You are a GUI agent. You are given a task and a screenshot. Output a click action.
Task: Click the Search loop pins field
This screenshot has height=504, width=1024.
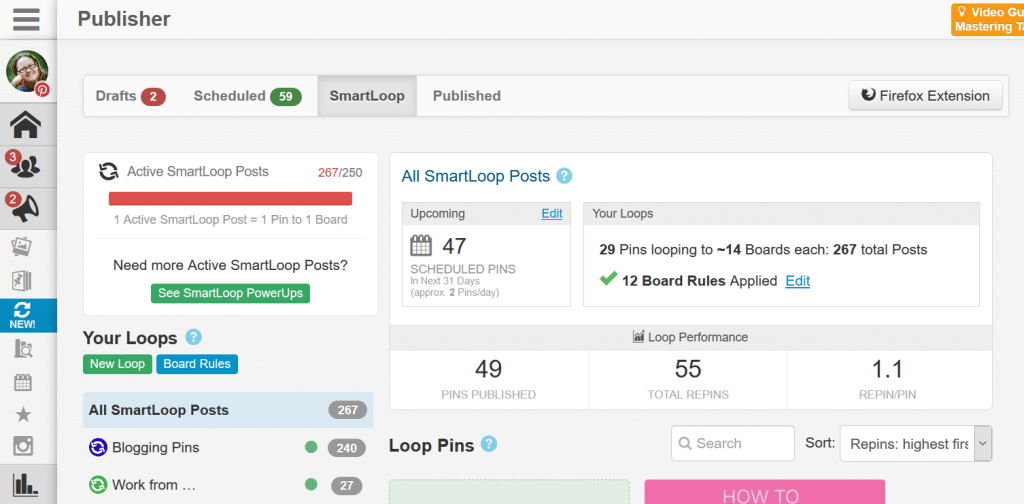click(x=733, y=443)
